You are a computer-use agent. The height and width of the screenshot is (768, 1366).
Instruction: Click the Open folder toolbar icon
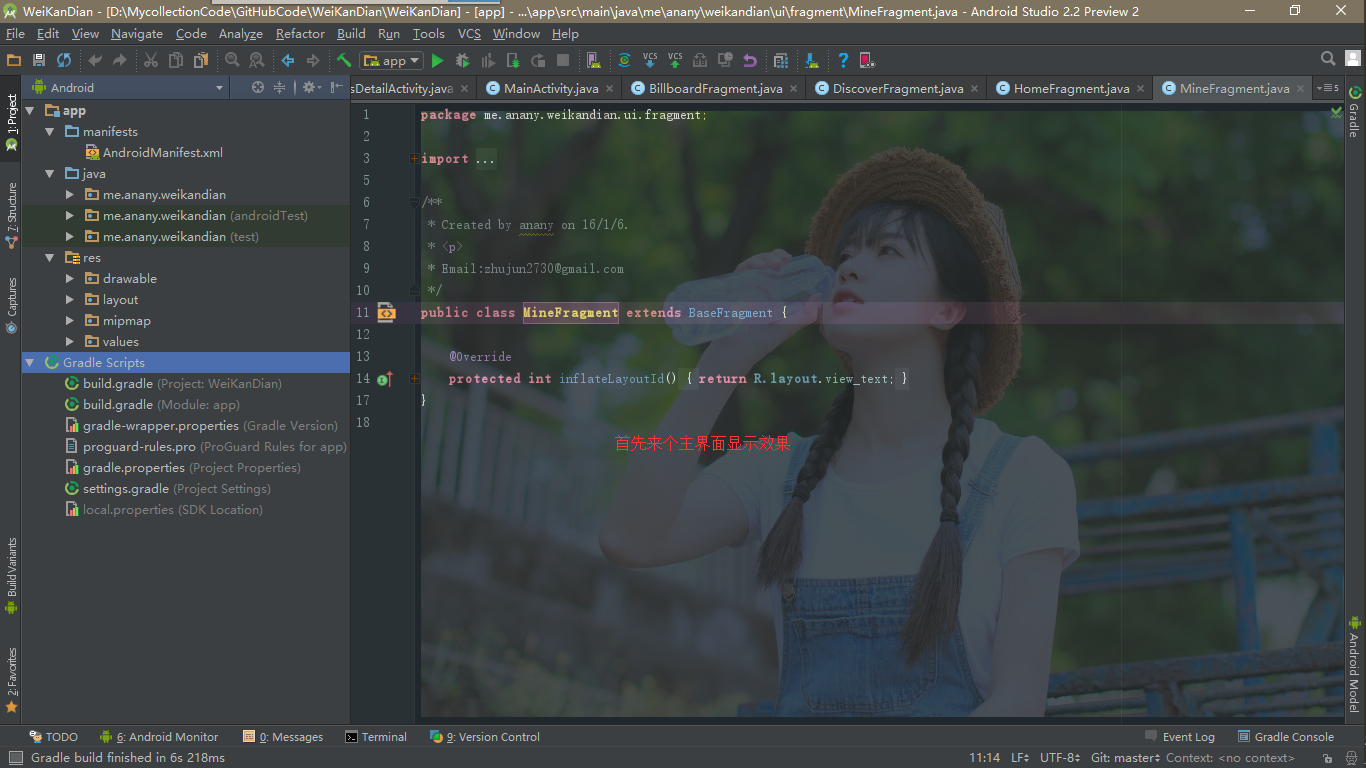[x=13, y=60]
